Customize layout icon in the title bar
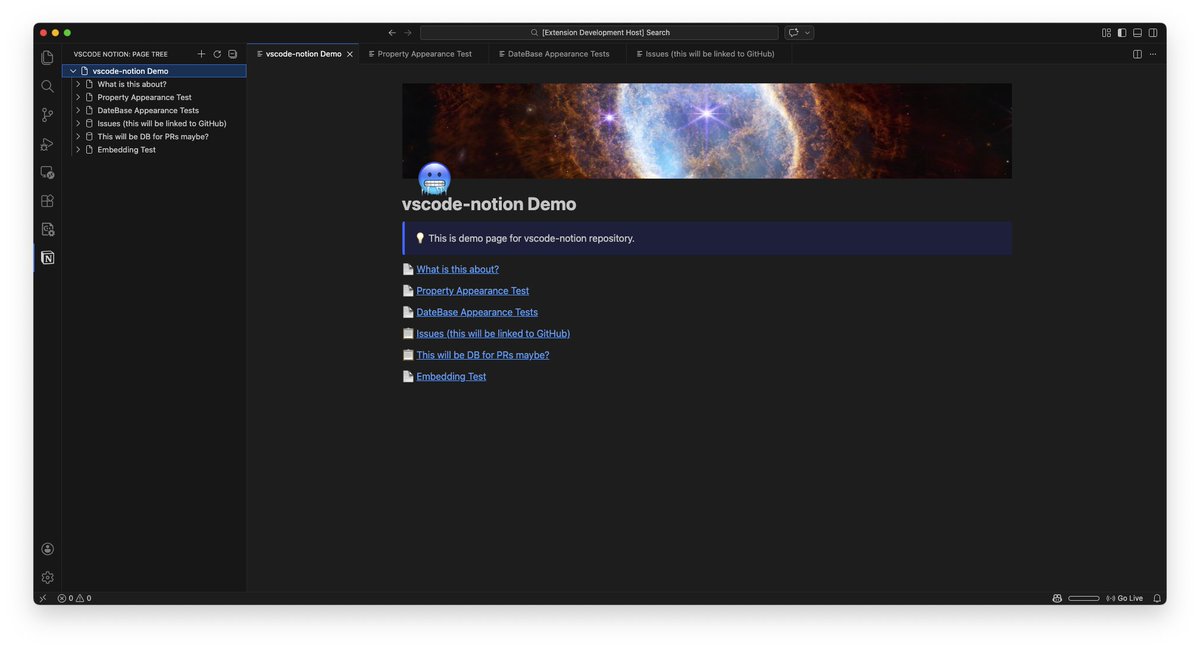The width and height of the screenshot is (1200, 649). (x=1106, y=33)
